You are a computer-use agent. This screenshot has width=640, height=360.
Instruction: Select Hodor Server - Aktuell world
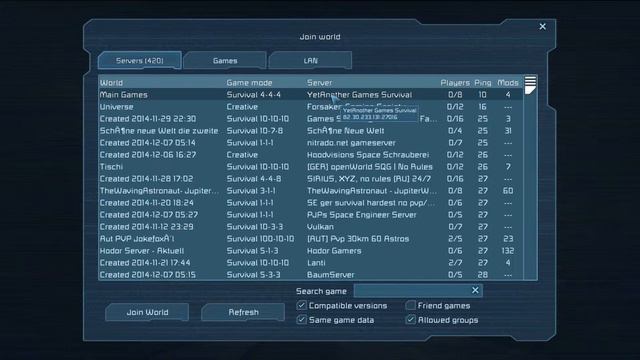pos(311,251)
